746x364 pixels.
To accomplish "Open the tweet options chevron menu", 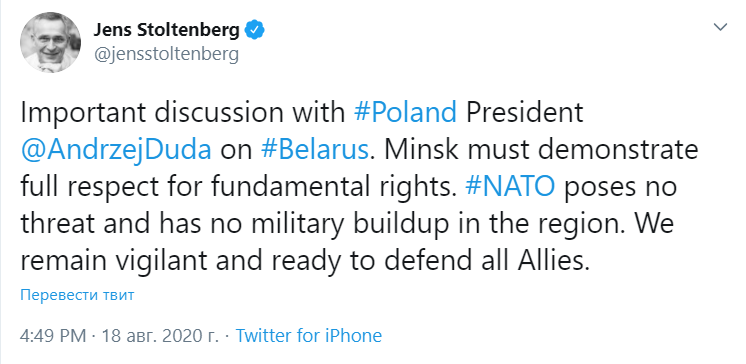I will coord(720,28).
